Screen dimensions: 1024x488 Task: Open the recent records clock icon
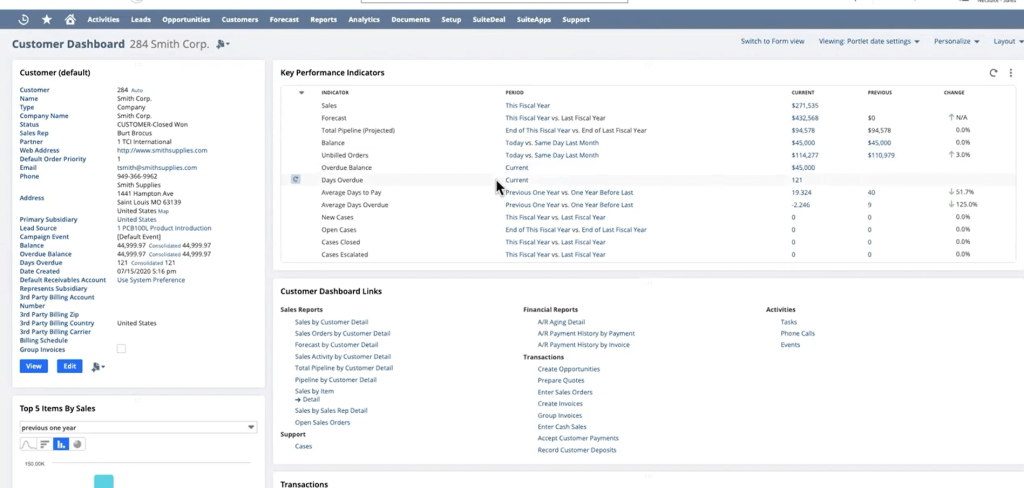24,20
